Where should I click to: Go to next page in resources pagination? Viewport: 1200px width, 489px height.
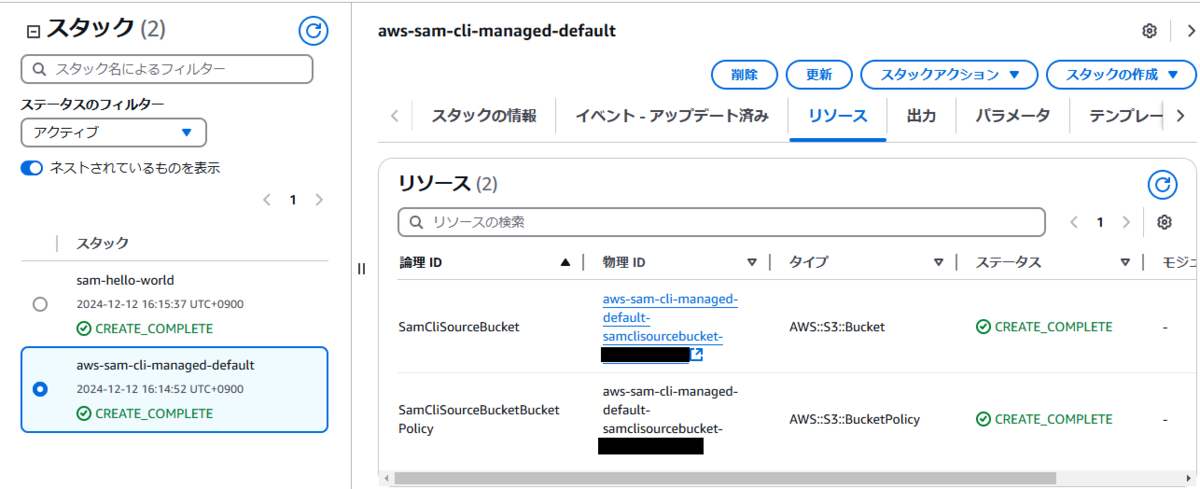tap(1126, 222)
